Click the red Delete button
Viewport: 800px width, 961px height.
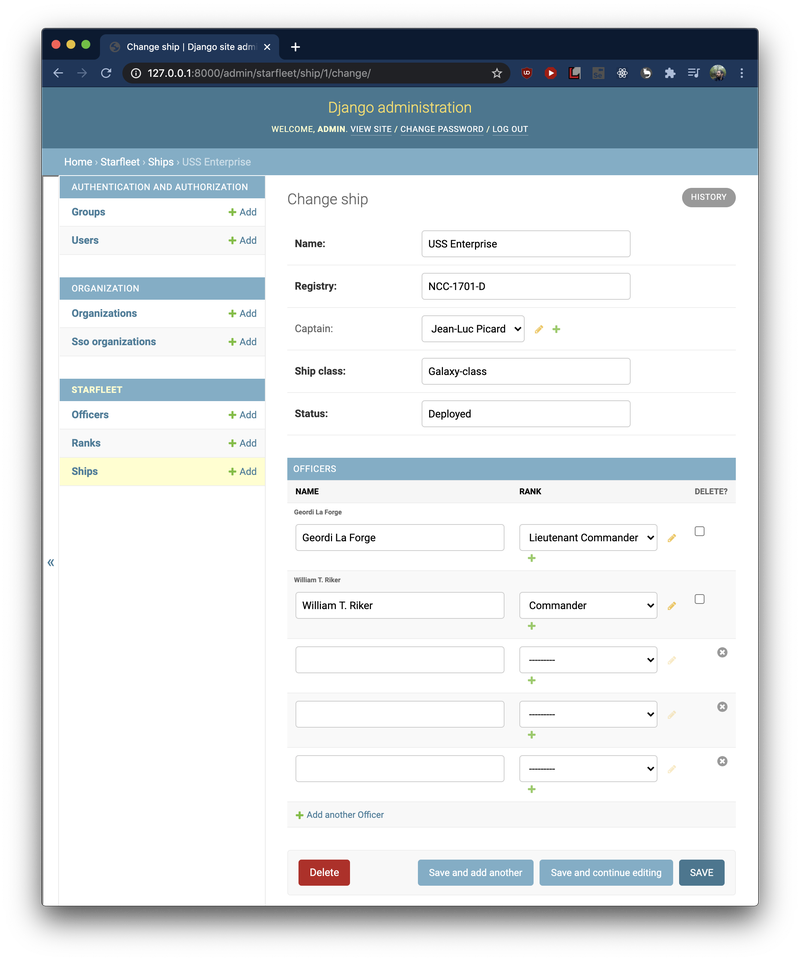tap(324, 872)
